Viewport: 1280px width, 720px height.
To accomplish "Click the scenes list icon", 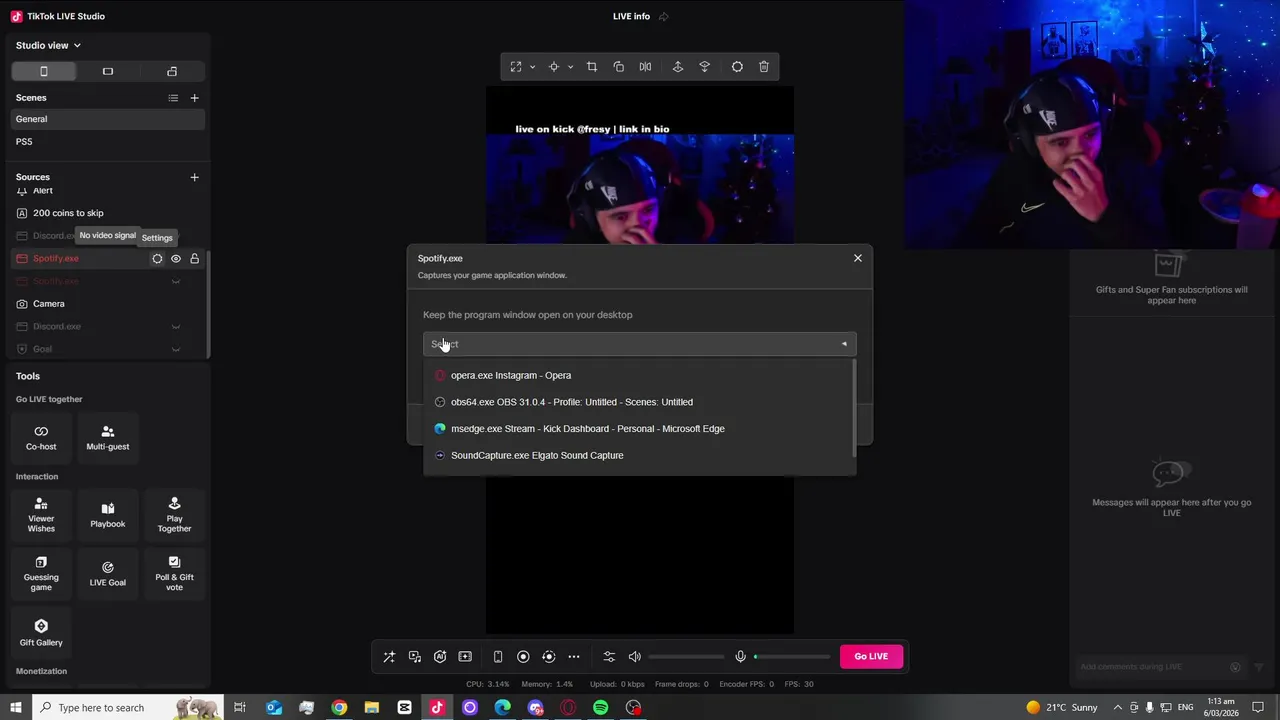I will [173, 98].
